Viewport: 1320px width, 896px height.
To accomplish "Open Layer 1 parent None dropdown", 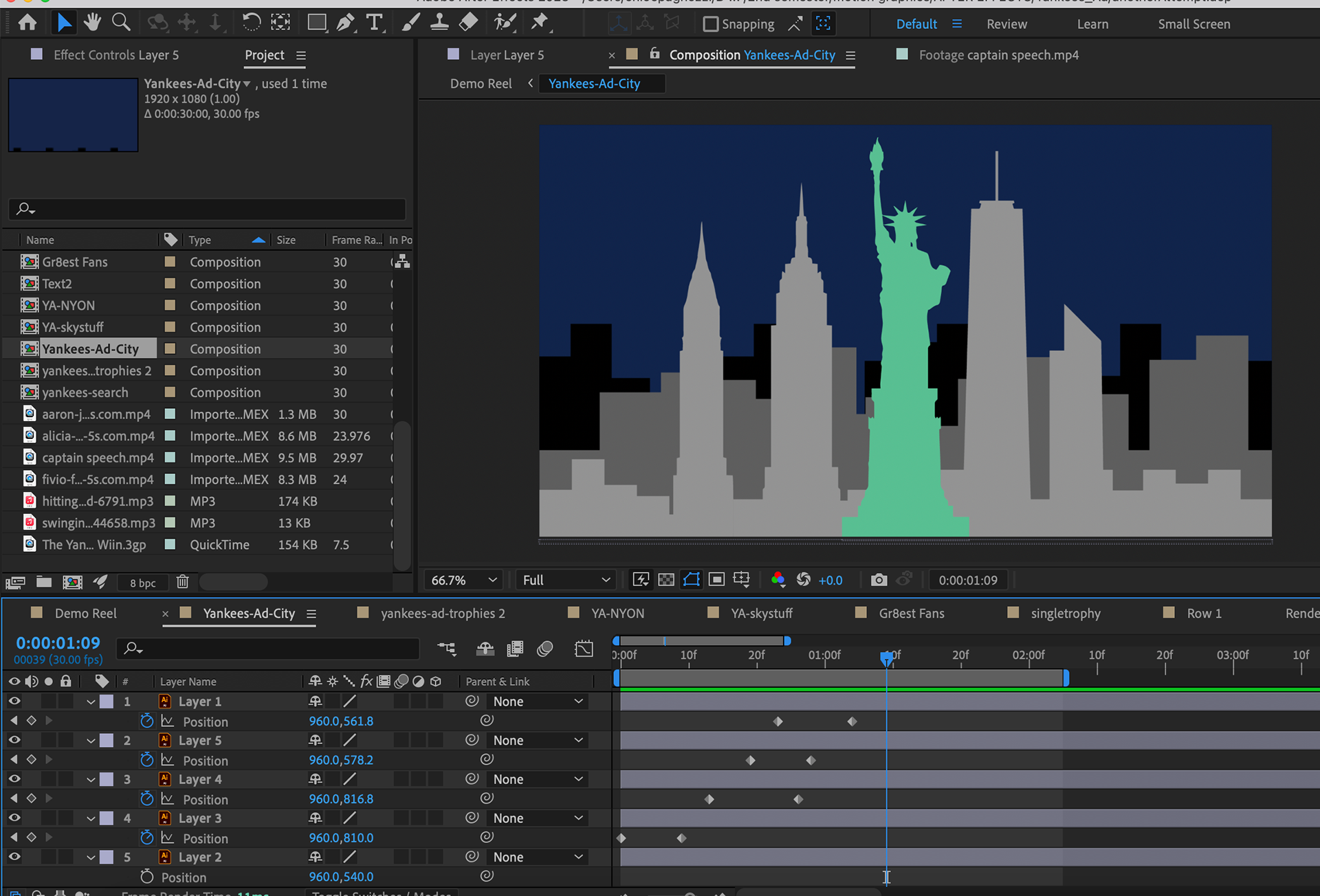I will (x=538, y=701).
